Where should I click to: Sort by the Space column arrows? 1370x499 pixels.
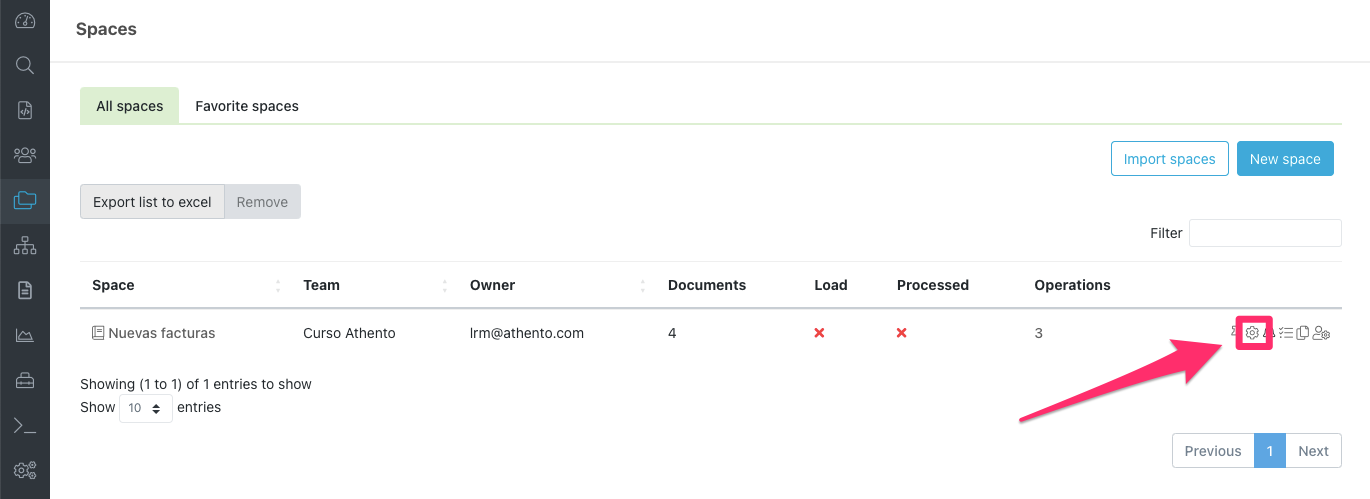tap(277, 286)
